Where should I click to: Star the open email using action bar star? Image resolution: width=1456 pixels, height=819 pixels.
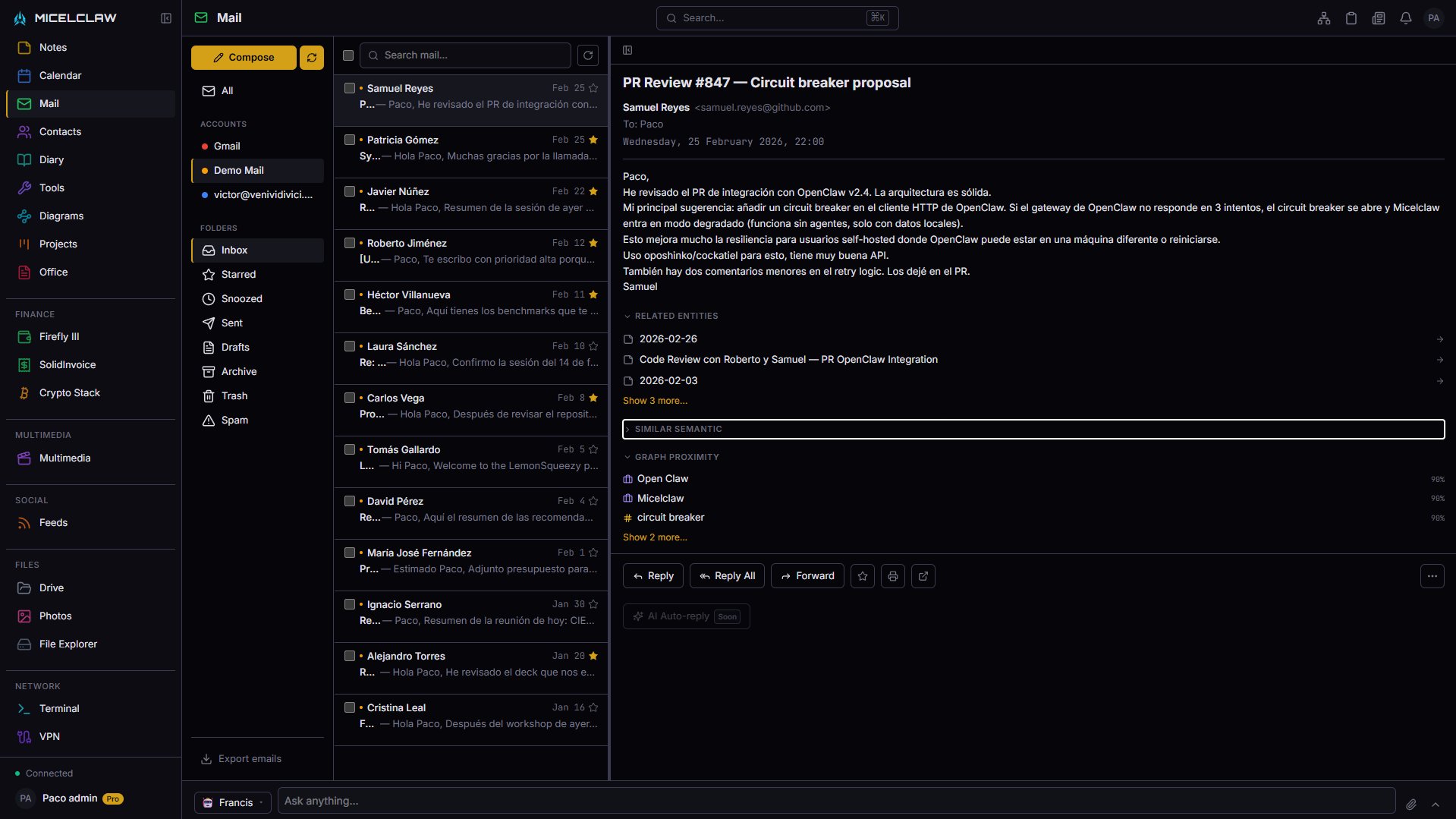click(x=862, y=576)
